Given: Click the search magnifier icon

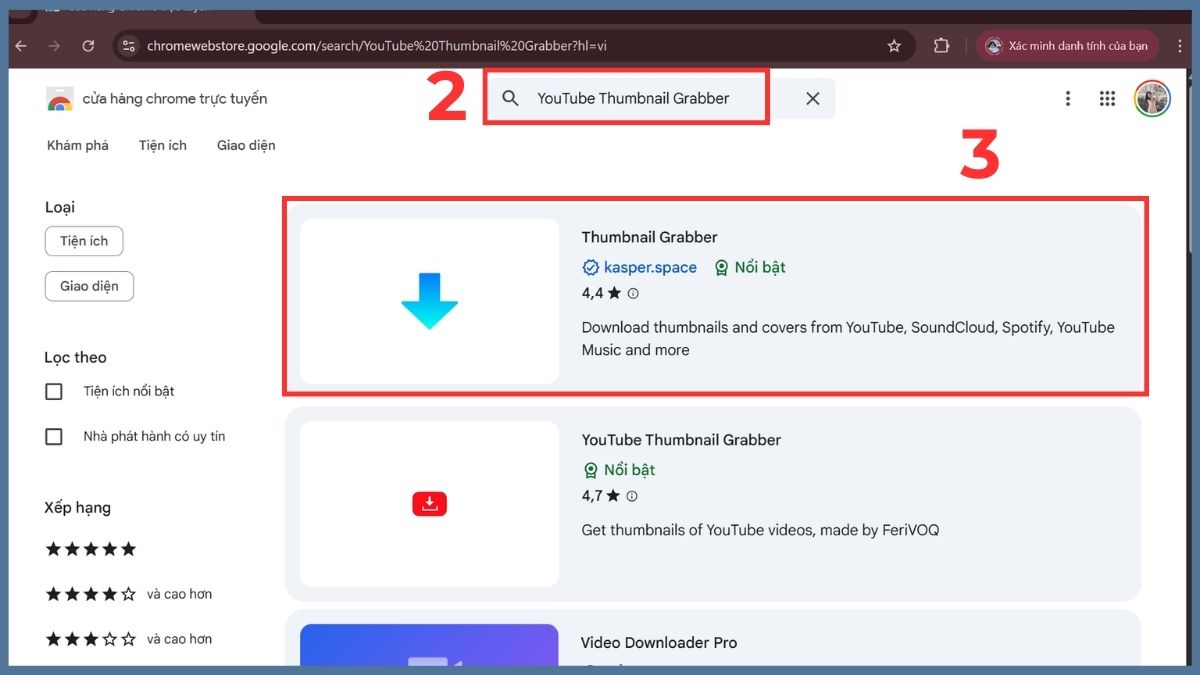Looking at the screenshot, I should pos(510,98).
